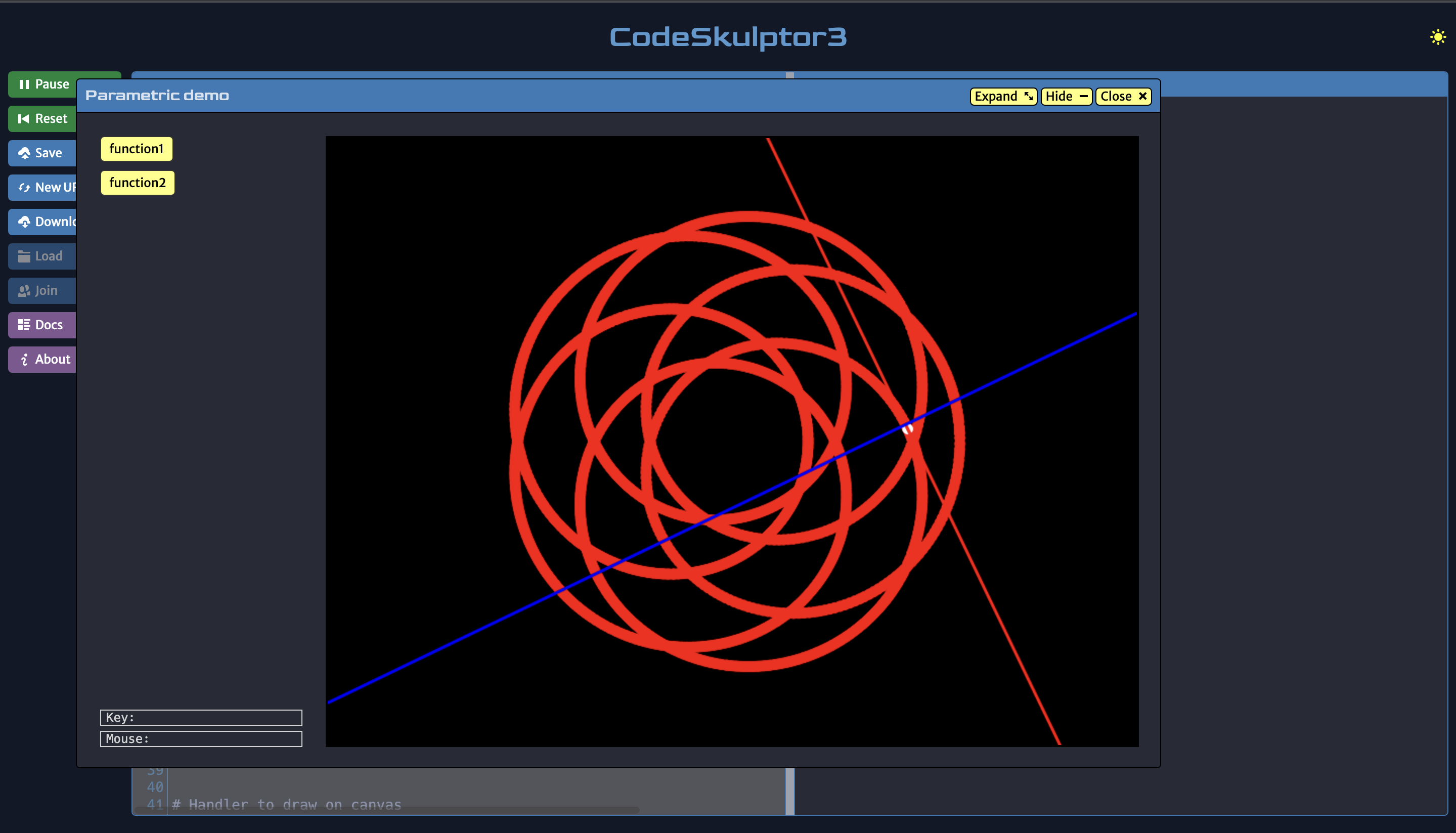Viewport: 1456px width, 833px height.
Task: Click the Join people icon
Action: click(24, 291)
